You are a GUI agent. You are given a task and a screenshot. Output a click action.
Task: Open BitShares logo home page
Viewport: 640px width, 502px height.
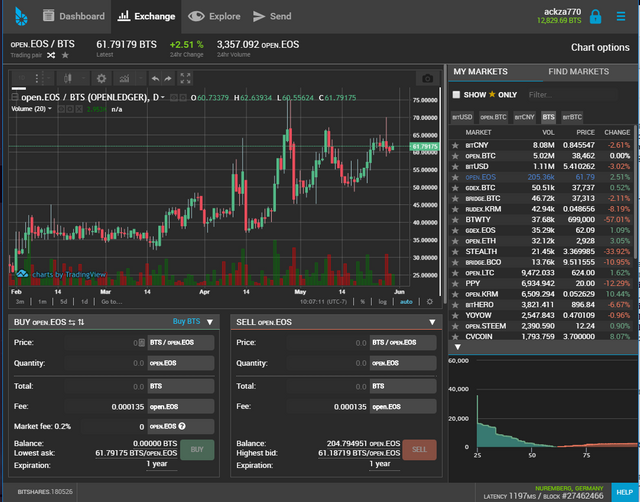21,17
